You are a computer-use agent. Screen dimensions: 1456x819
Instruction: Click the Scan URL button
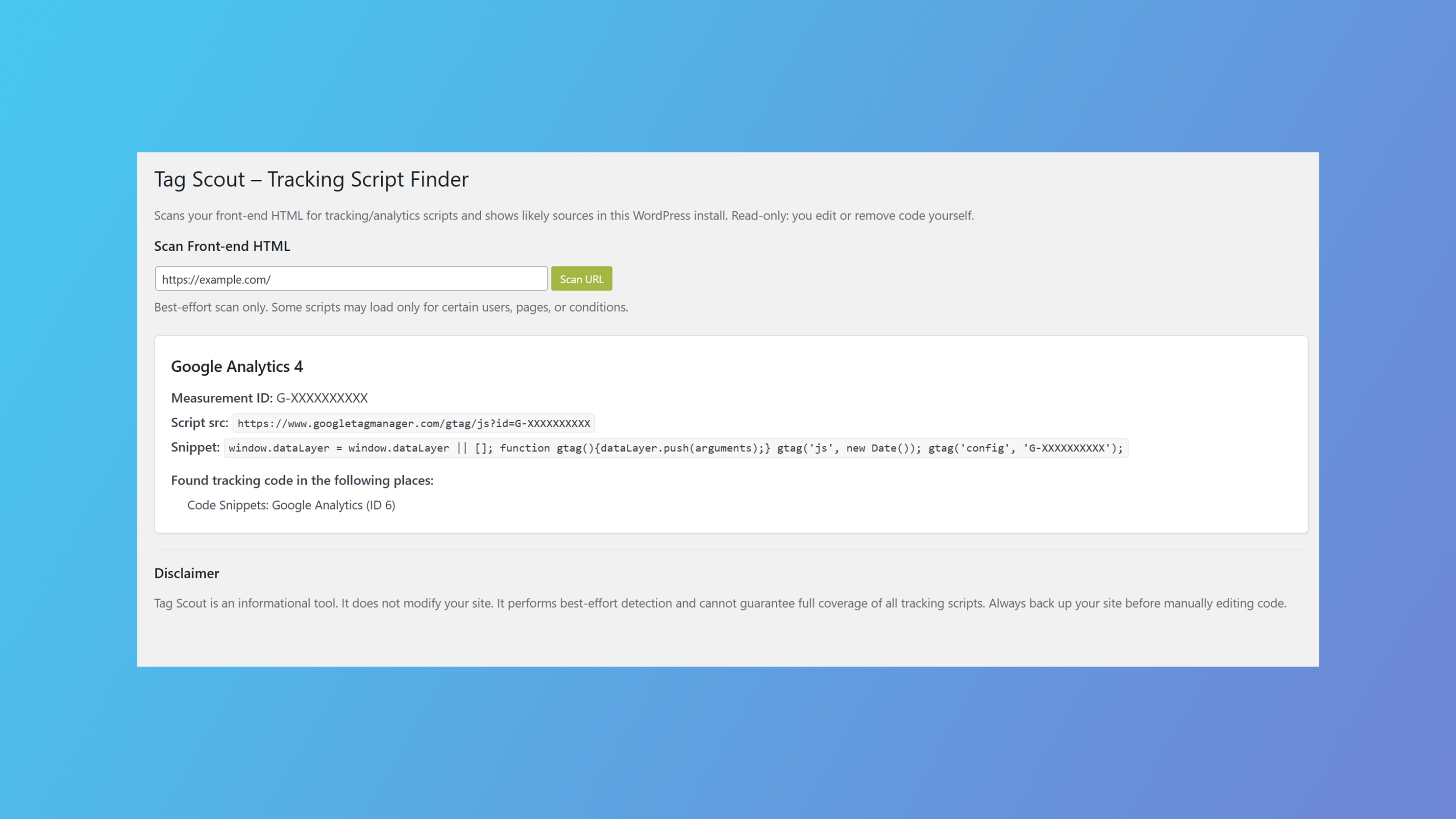[x=582, y=278]
